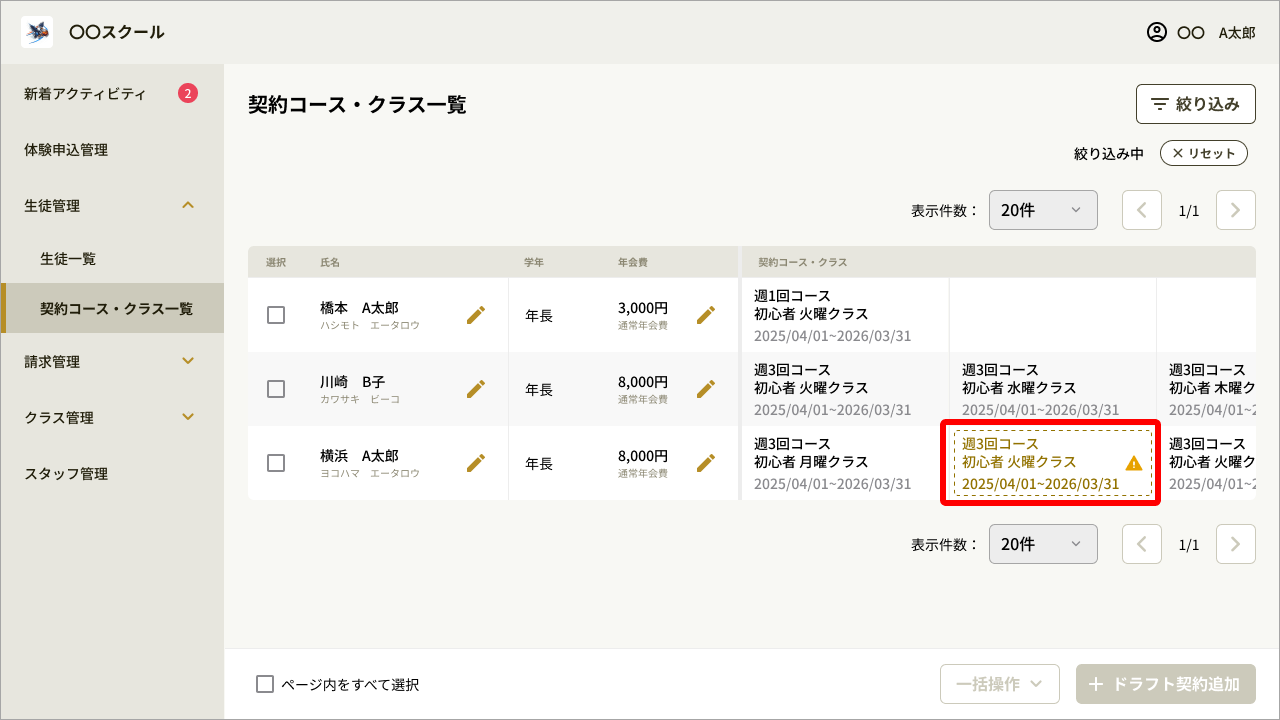The height and width of the screenshot is (720, 1280).
Task: Select checkbox for 橋本 A太郎 row
Action: tap(276, 315)
